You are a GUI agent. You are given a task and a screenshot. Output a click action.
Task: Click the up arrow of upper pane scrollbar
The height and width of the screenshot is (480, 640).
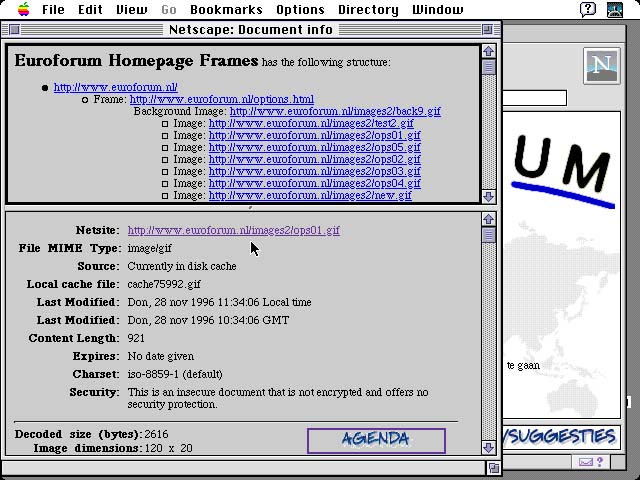(x=489, y=51)
